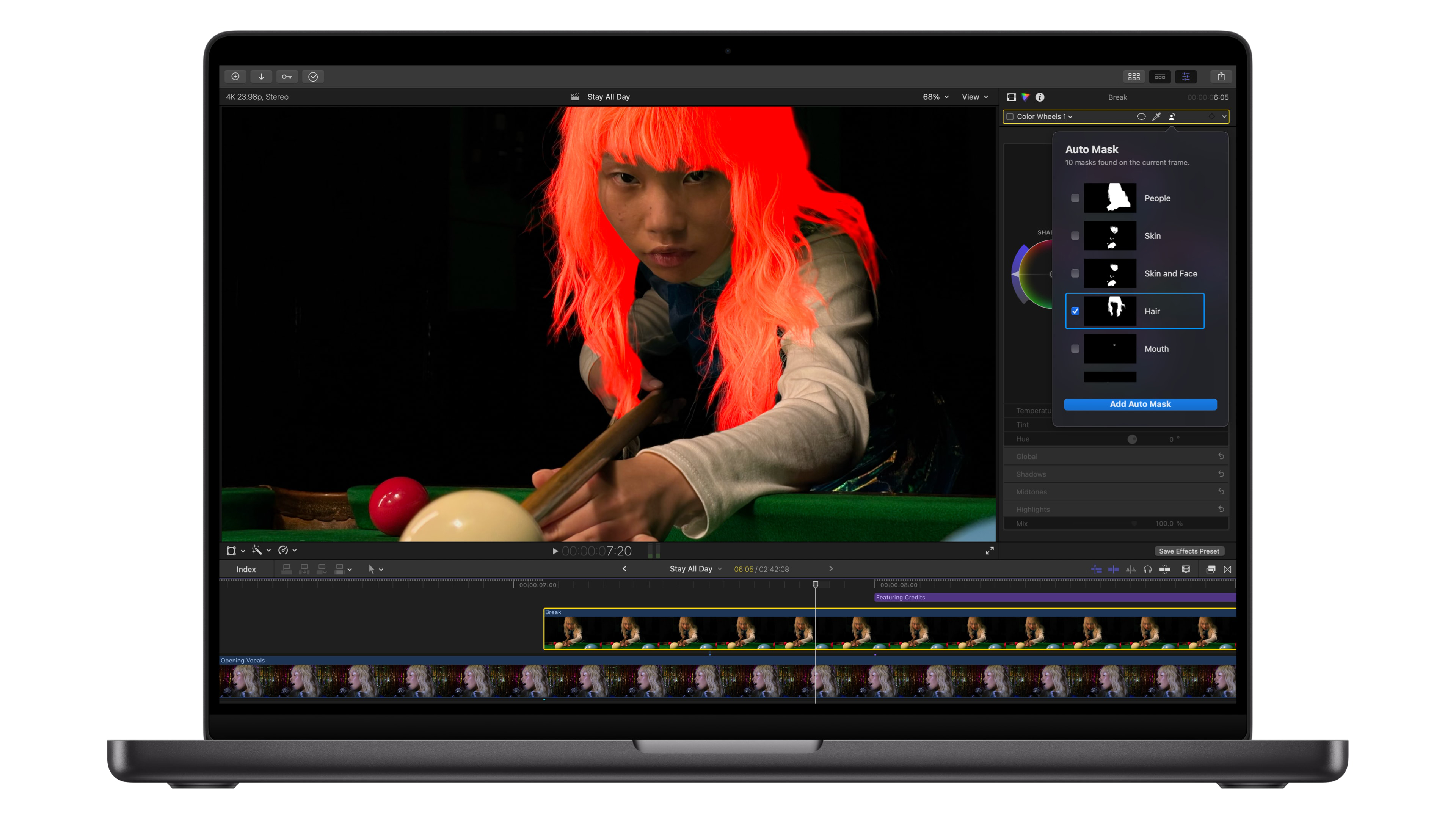
Task: Check the Mouth mask checkbox
Action: click(x=1075, y=349)
